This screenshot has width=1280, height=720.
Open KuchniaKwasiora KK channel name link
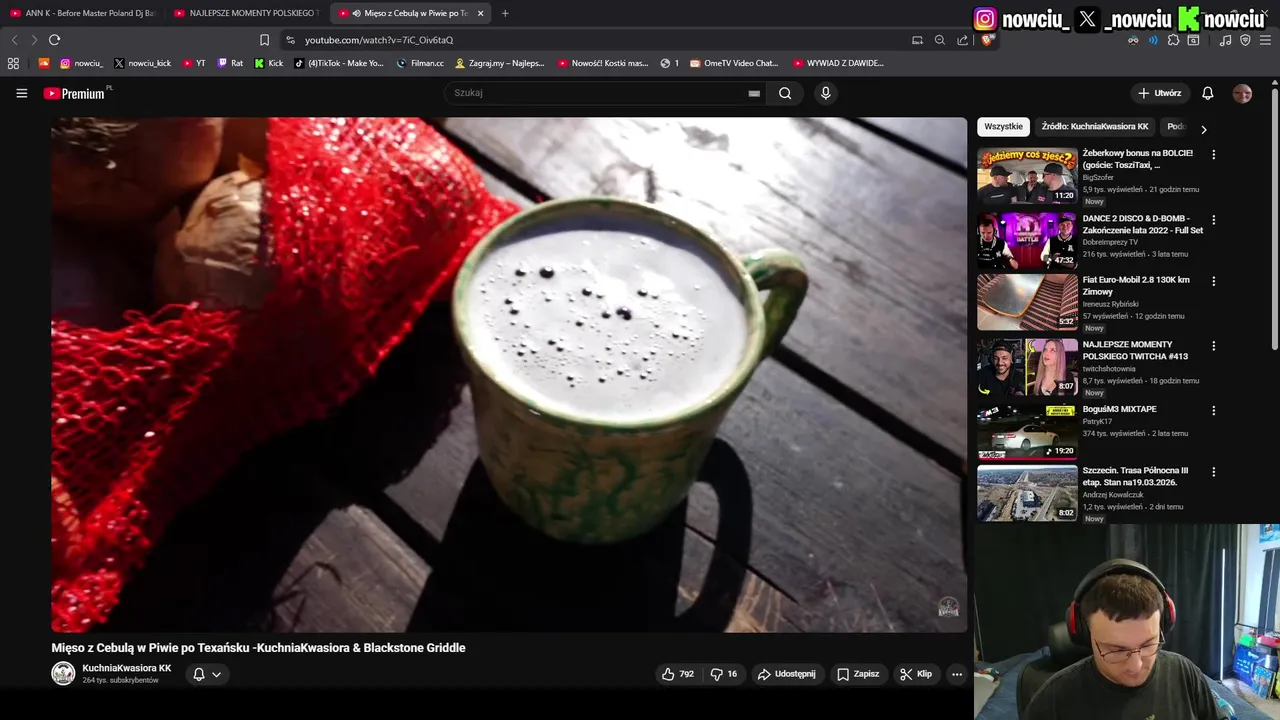coord(127,668)
